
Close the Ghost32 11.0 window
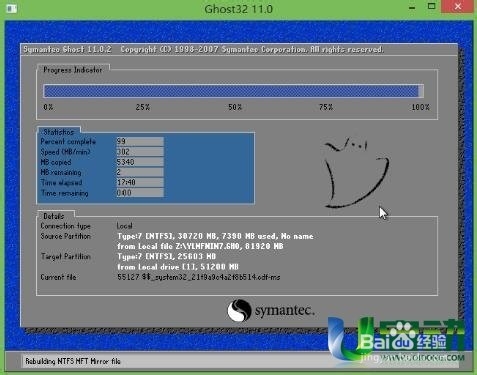pos(458,6)
